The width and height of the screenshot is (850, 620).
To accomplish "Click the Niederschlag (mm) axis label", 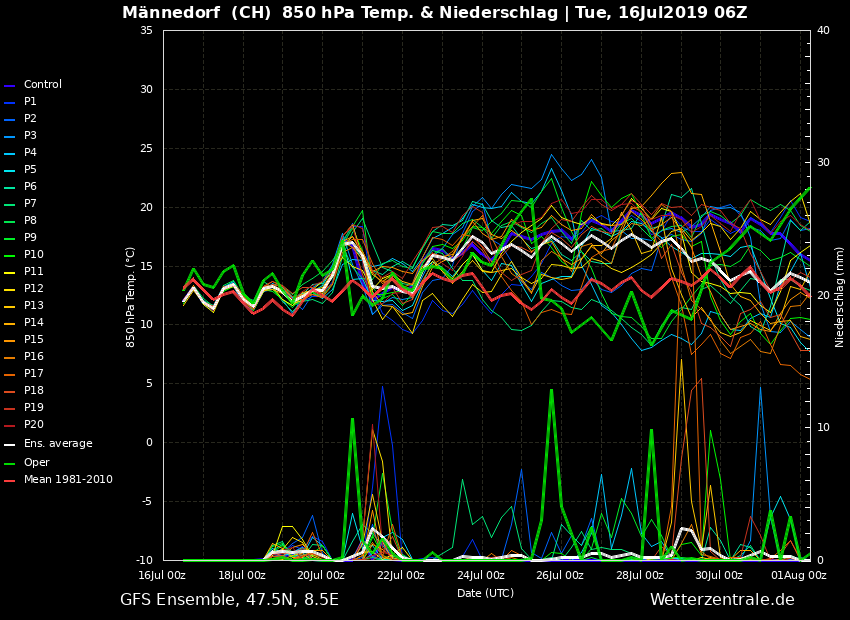I will pos(840,296).
